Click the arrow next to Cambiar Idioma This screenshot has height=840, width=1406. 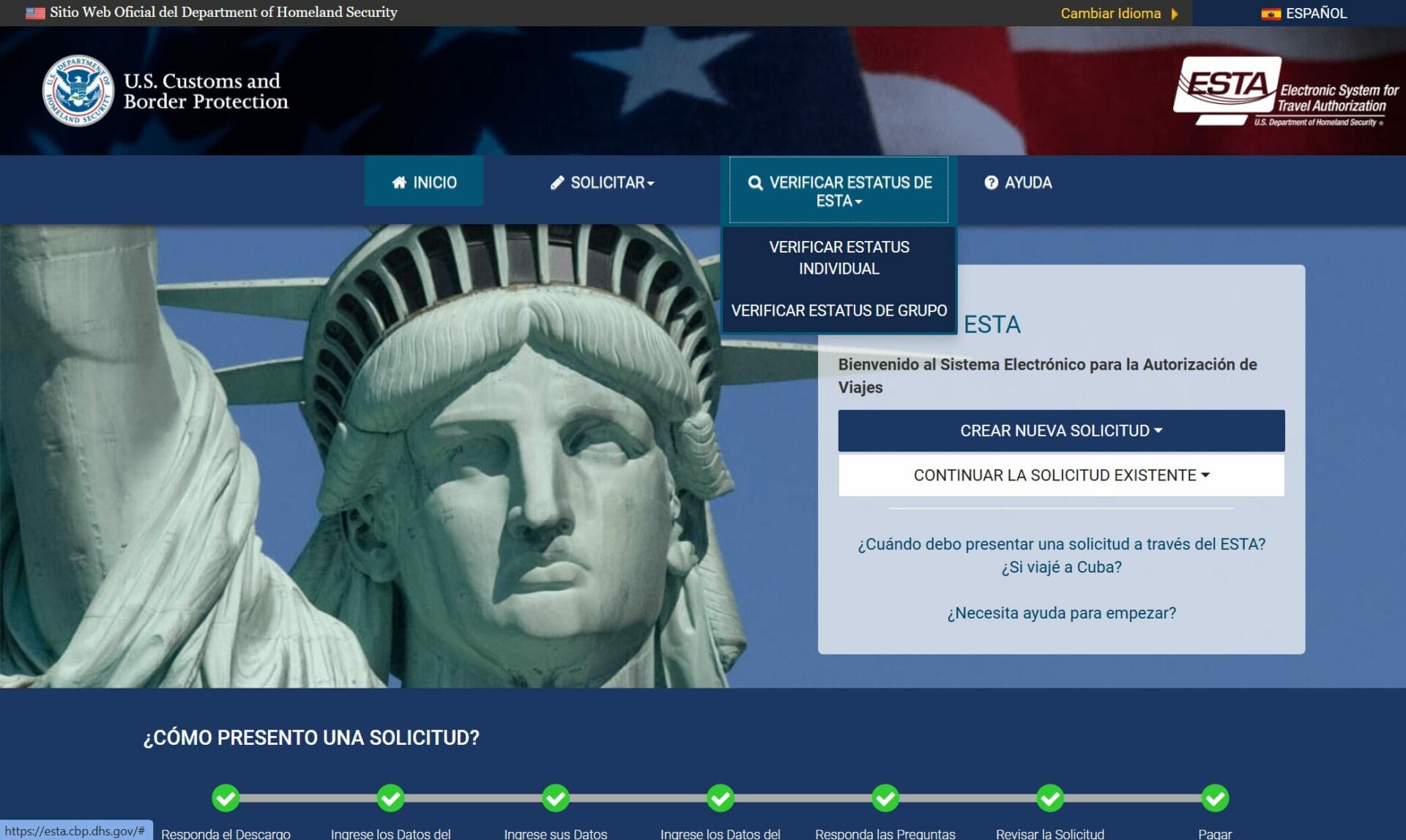click(x=1175, y=14)
